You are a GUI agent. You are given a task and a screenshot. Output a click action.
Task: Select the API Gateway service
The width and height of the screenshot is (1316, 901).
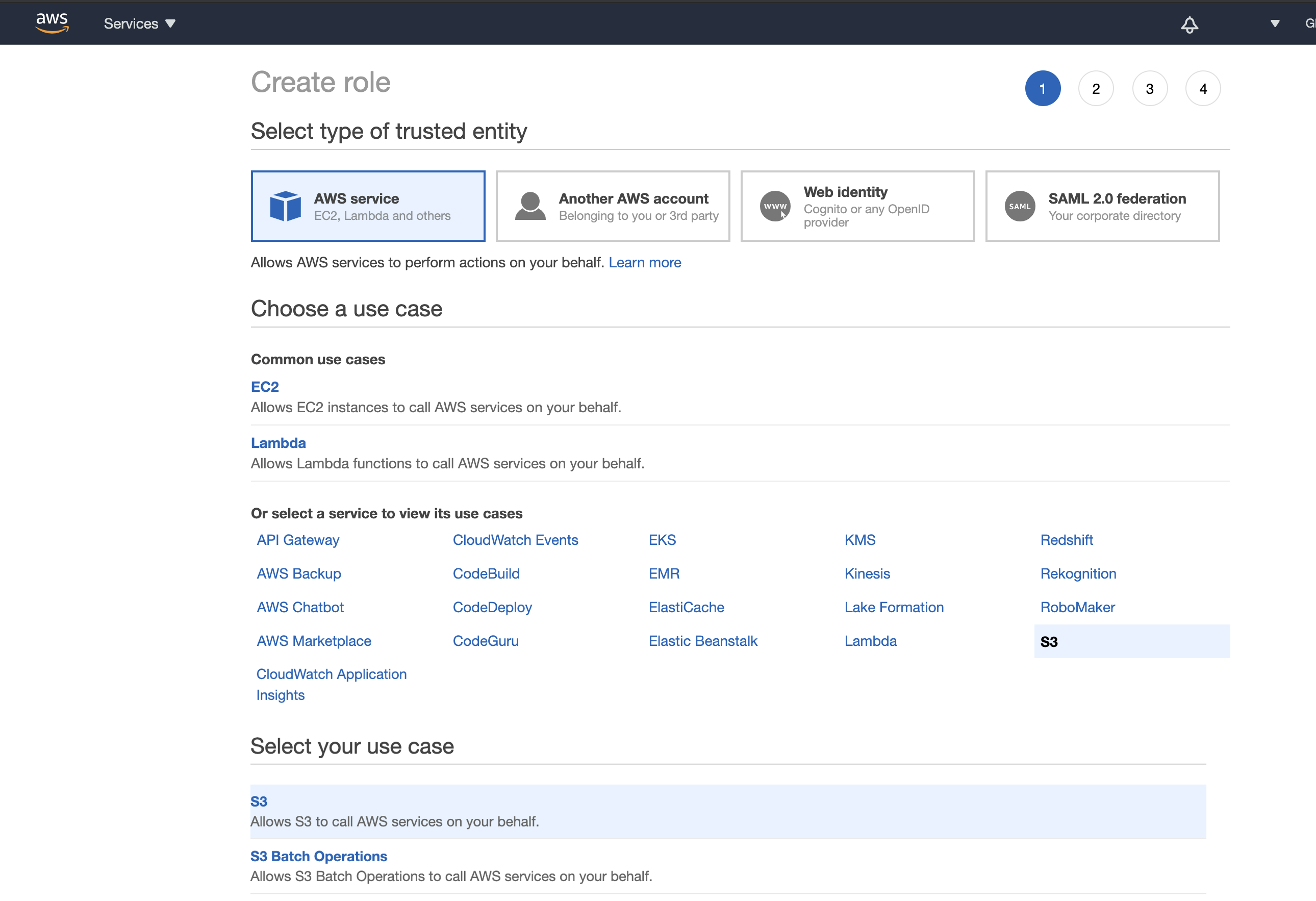[x=298, y=540]
